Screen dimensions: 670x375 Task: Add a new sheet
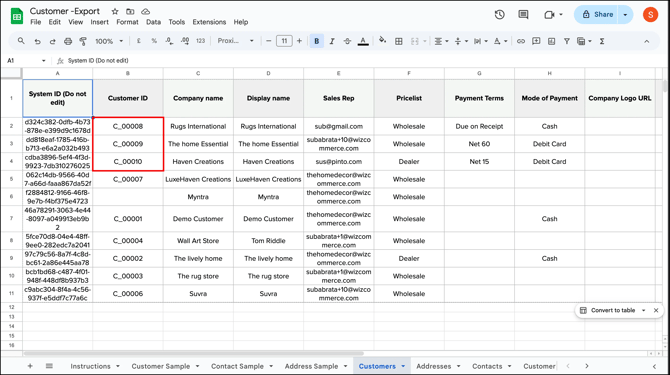point(30,366)
